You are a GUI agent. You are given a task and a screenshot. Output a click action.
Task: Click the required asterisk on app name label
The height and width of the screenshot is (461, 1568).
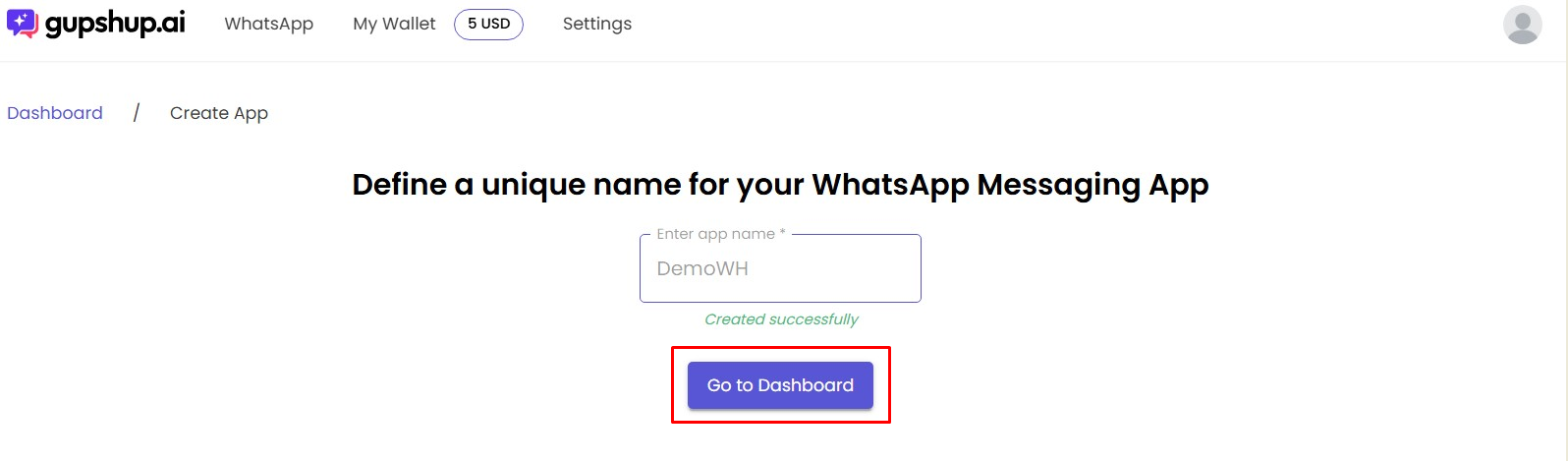pyautogui.click(x=782, y=234)
